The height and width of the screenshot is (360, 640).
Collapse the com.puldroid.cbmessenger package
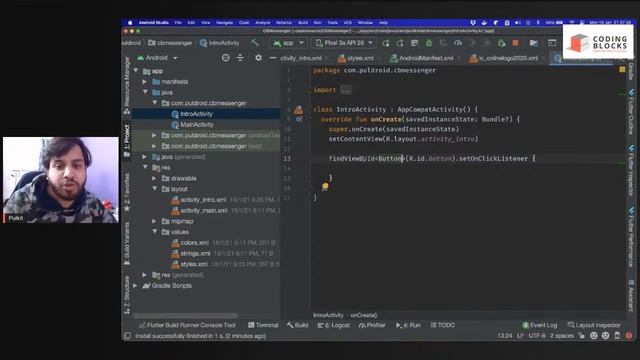pyautogui.click(x=155, y=103)
